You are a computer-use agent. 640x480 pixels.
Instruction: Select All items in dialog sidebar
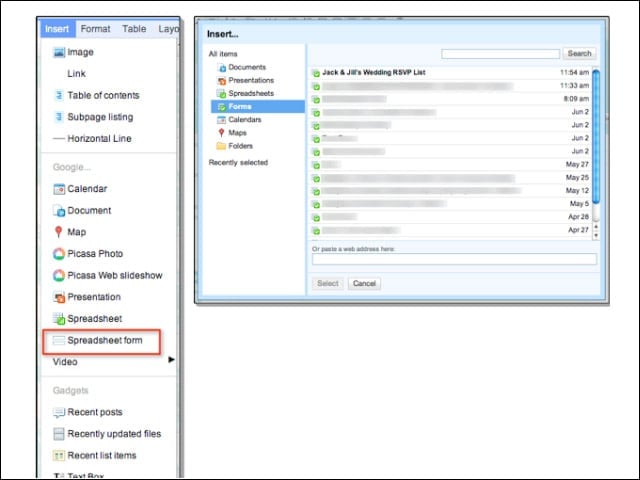[223, 54]
